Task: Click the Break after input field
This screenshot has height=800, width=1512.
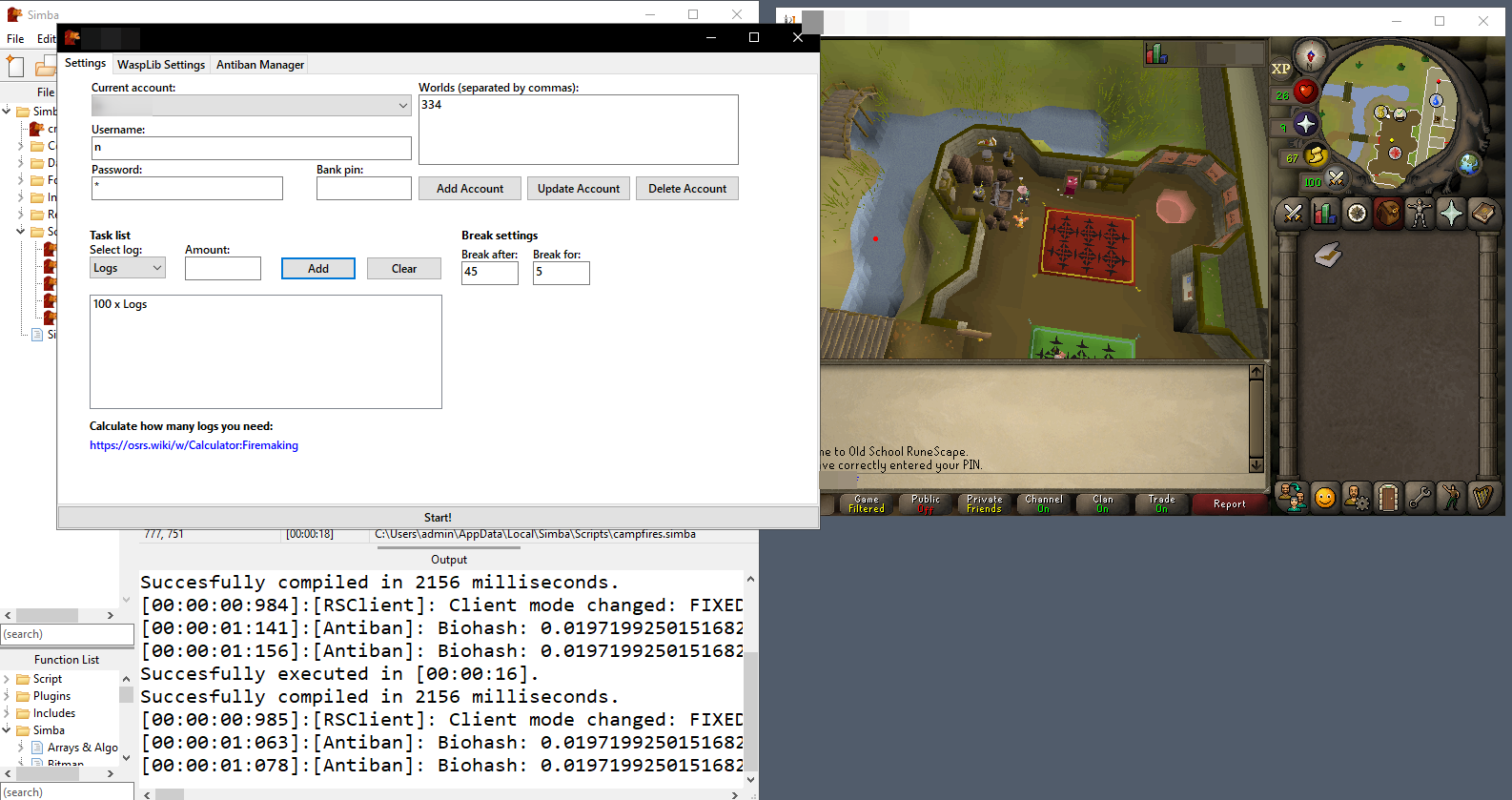Action: (490, 273)
